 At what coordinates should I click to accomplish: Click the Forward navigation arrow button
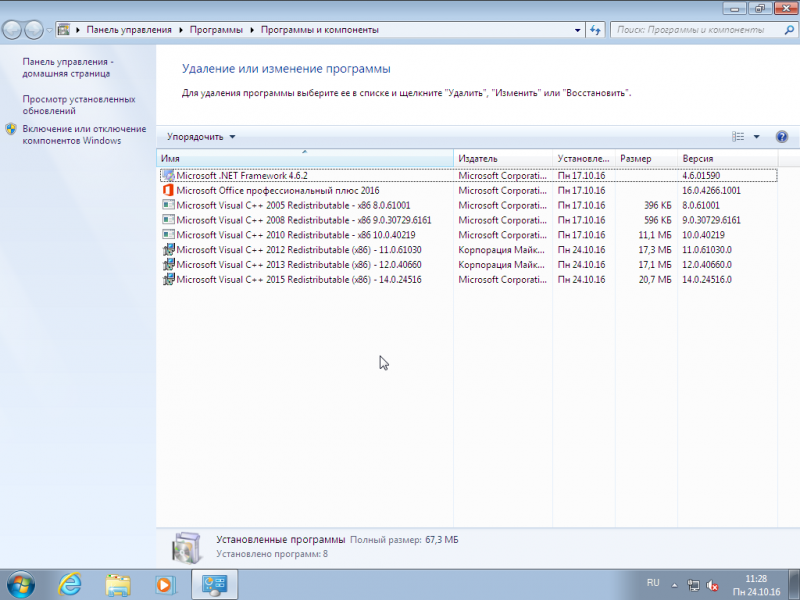coord(34,30)
